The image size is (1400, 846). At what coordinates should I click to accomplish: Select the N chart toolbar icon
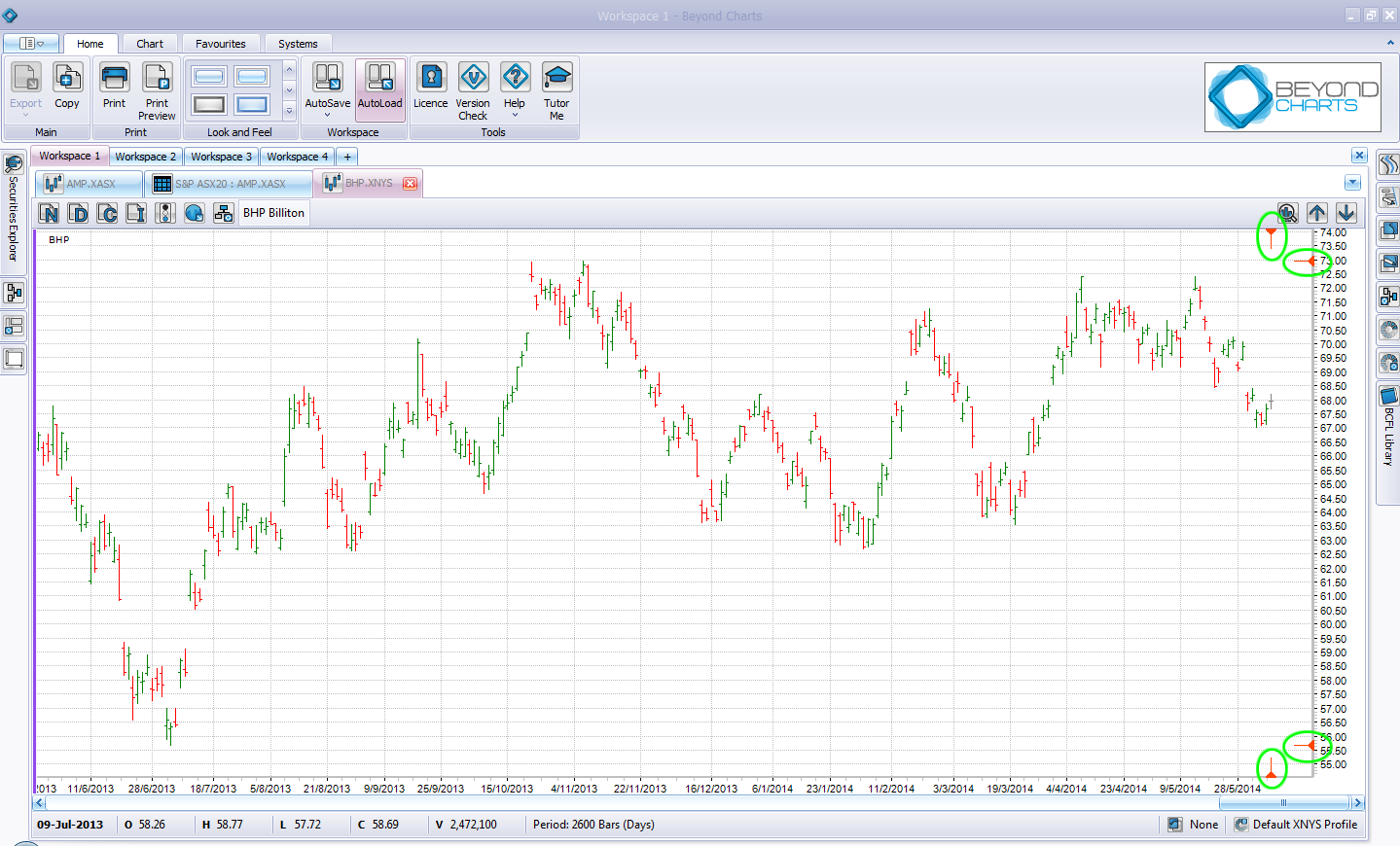(50, 213)
